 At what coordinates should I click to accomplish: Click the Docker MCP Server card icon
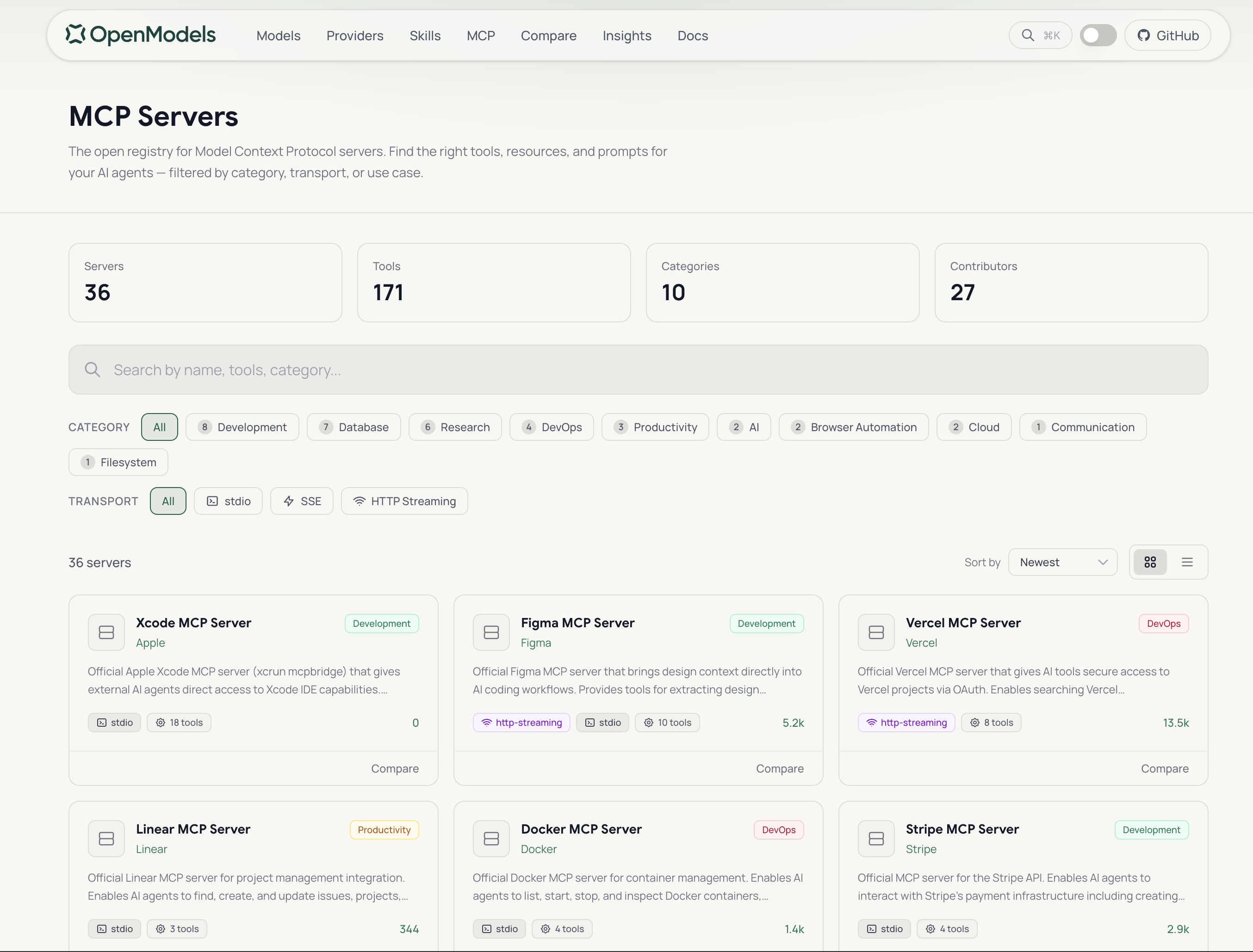click(491, 839)
